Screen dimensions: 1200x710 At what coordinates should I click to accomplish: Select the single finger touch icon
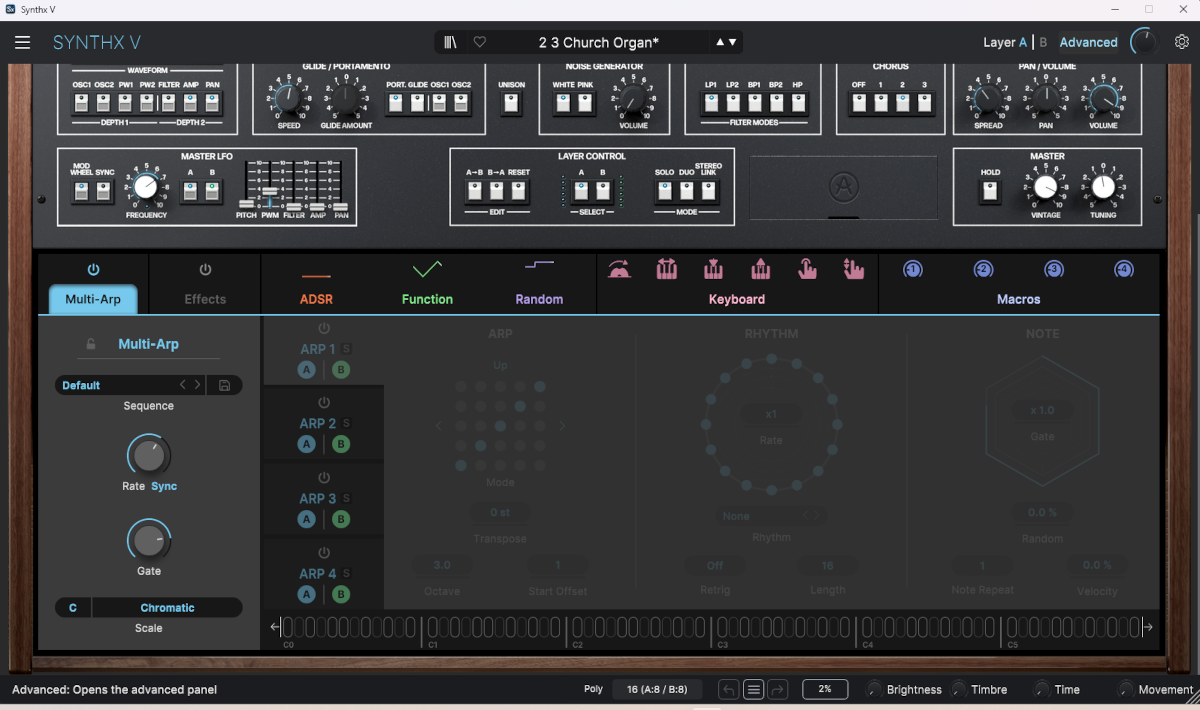[807, 269]
